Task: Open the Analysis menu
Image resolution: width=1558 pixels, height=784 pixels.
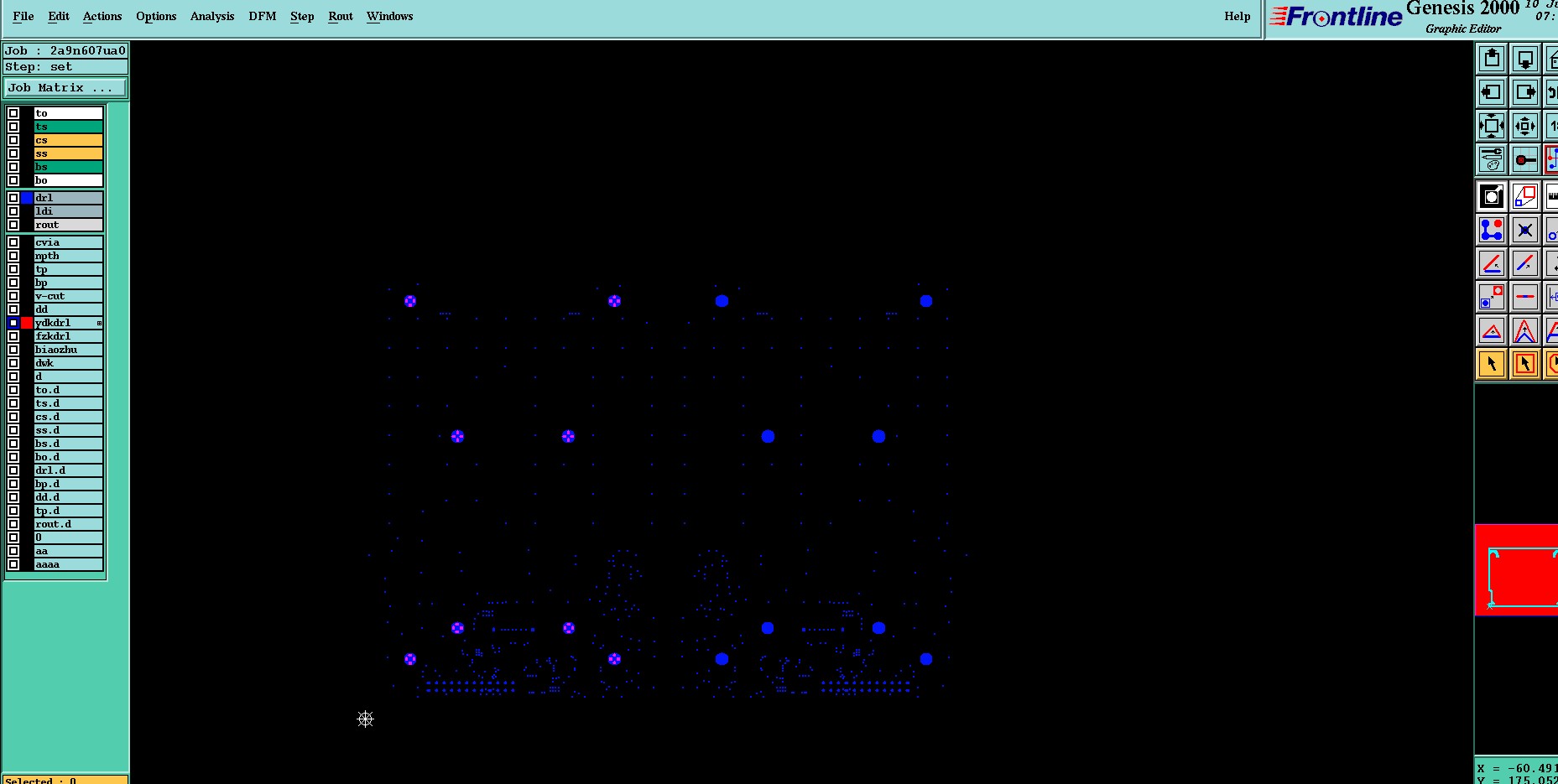Action: point(212,16)
